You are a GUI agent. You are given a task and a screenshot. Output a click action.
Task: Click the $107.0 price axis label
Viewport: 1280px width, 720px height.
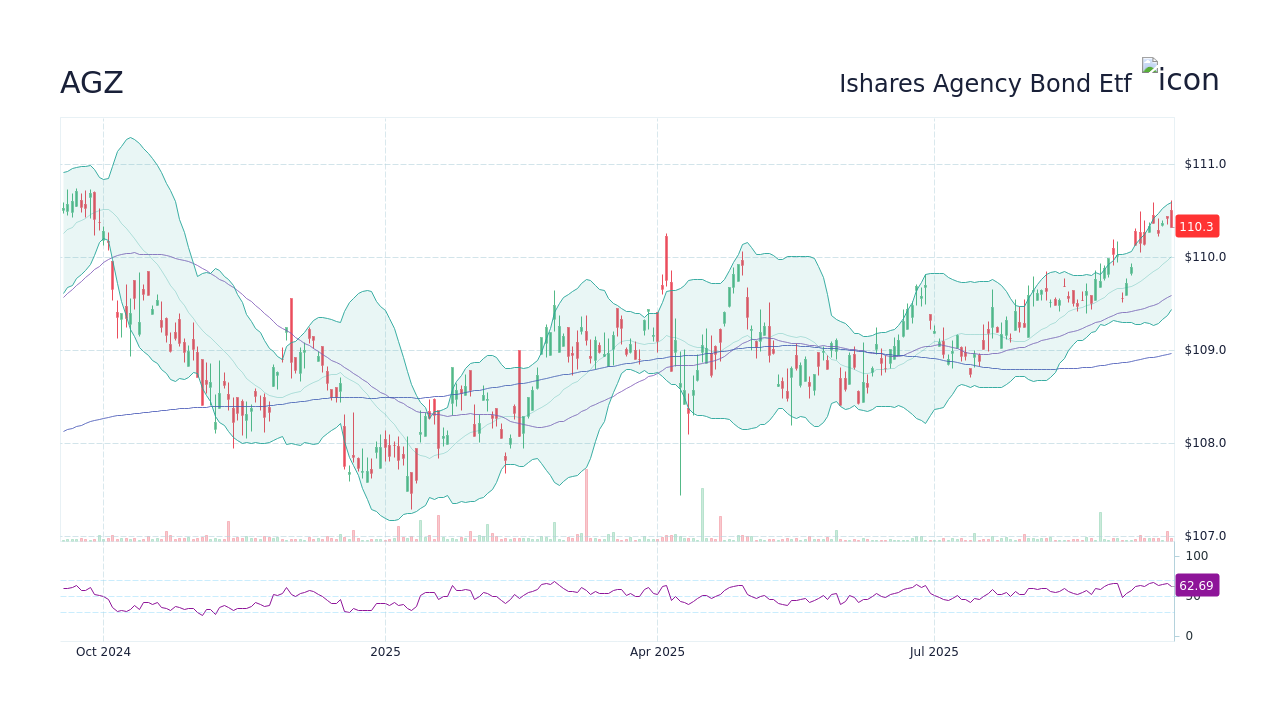(x=1205, y=536)
